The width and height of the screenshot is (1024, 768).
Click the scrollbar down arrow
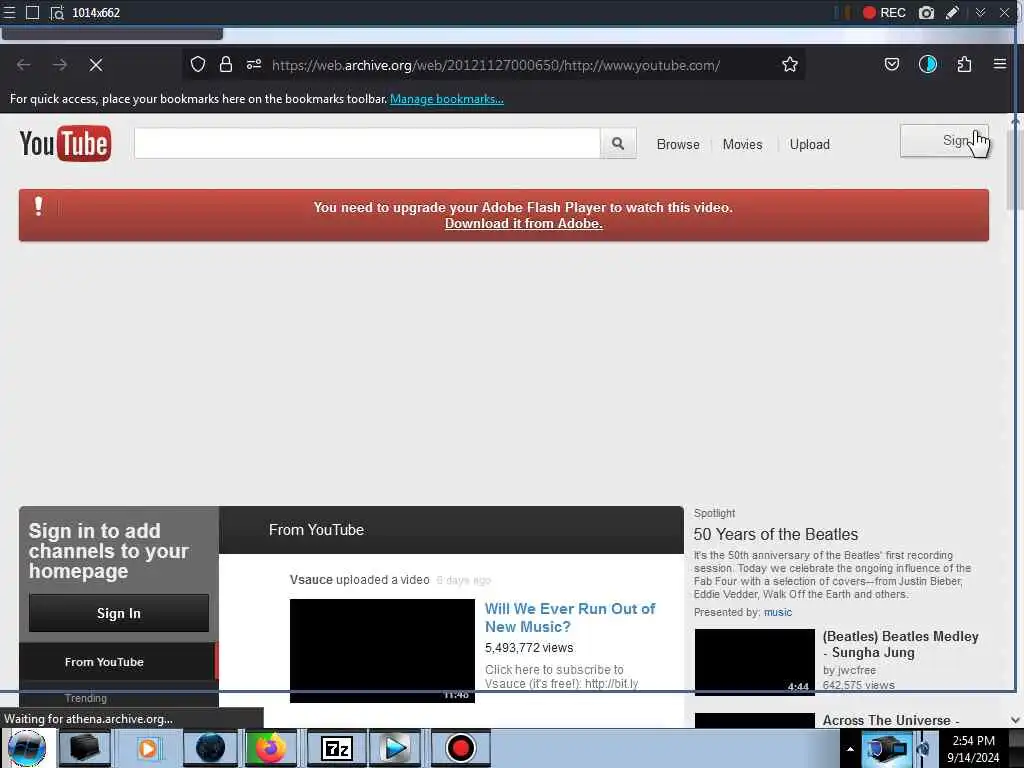(1015, 719)
